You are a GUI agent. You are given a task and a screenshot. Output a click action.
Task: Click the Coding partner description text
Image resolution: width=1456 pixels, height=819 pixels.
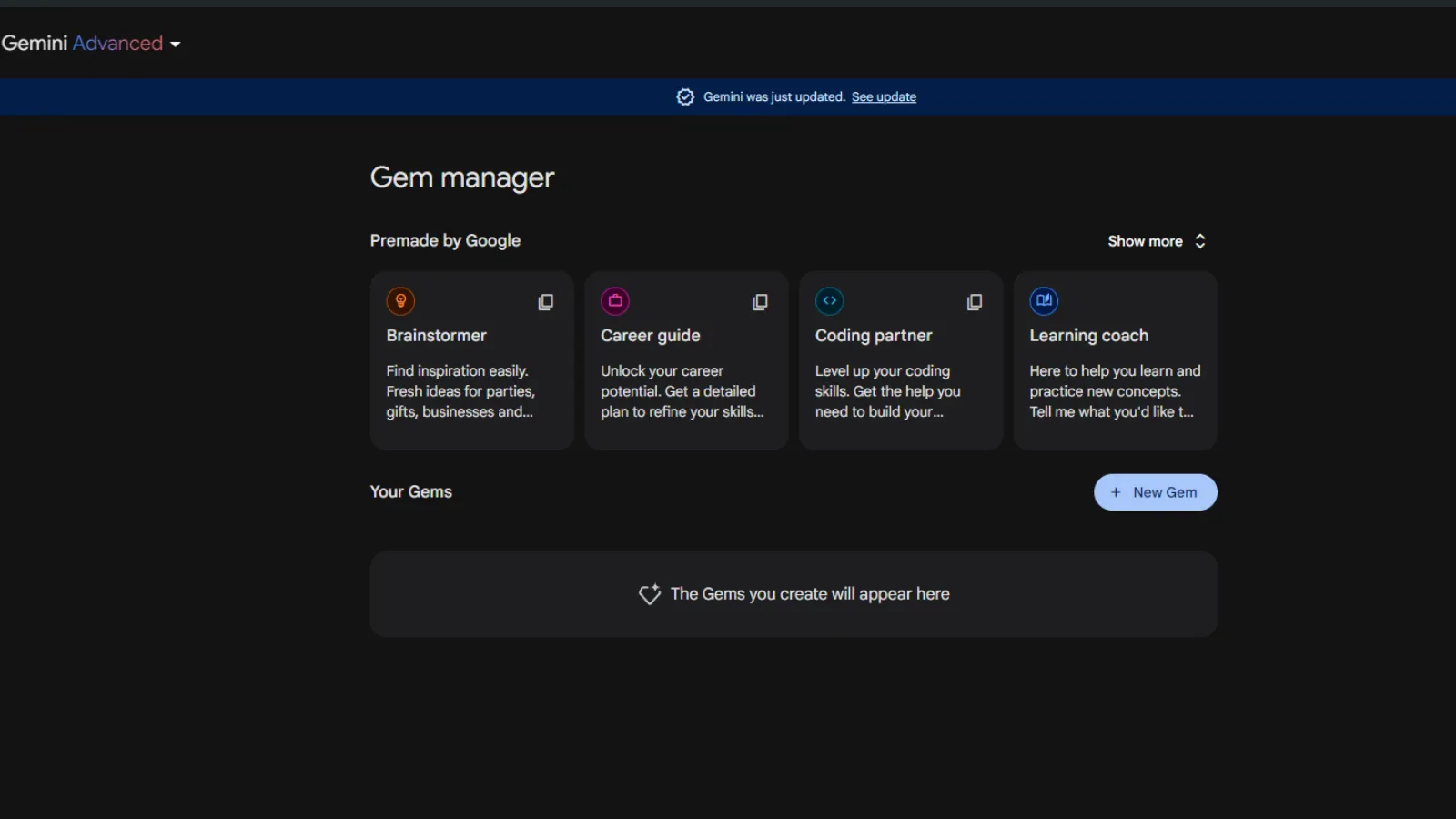(x=888, y=391)
